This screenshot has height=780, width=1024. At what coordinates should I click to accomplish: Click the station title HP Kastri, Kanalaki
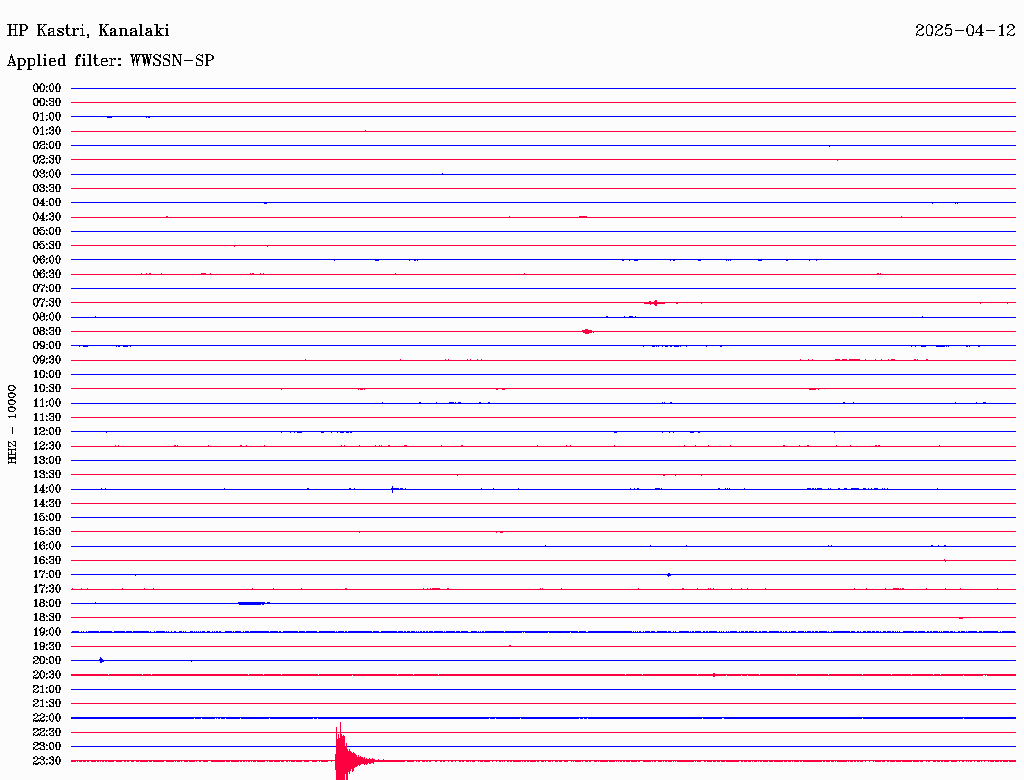[x=88, y=31]
